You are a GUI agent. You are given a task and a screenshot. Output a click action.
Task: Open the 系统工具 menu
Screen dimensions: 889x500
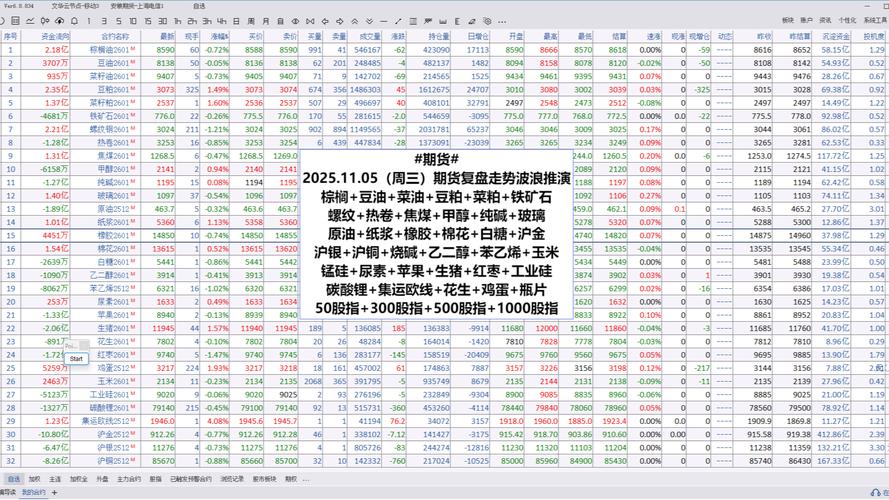[x=875, y=20]
